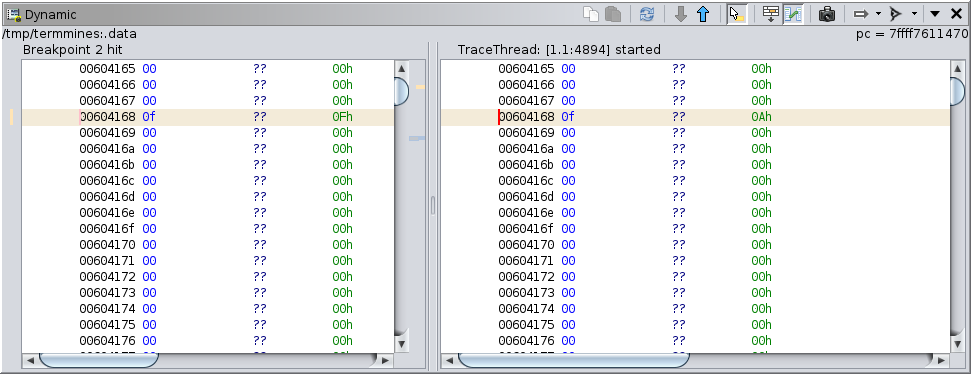Image resolution: width=971 pixels, height=374 pixels.
Task: Select address 0060416c in right listing
Action: coord(526,181)
